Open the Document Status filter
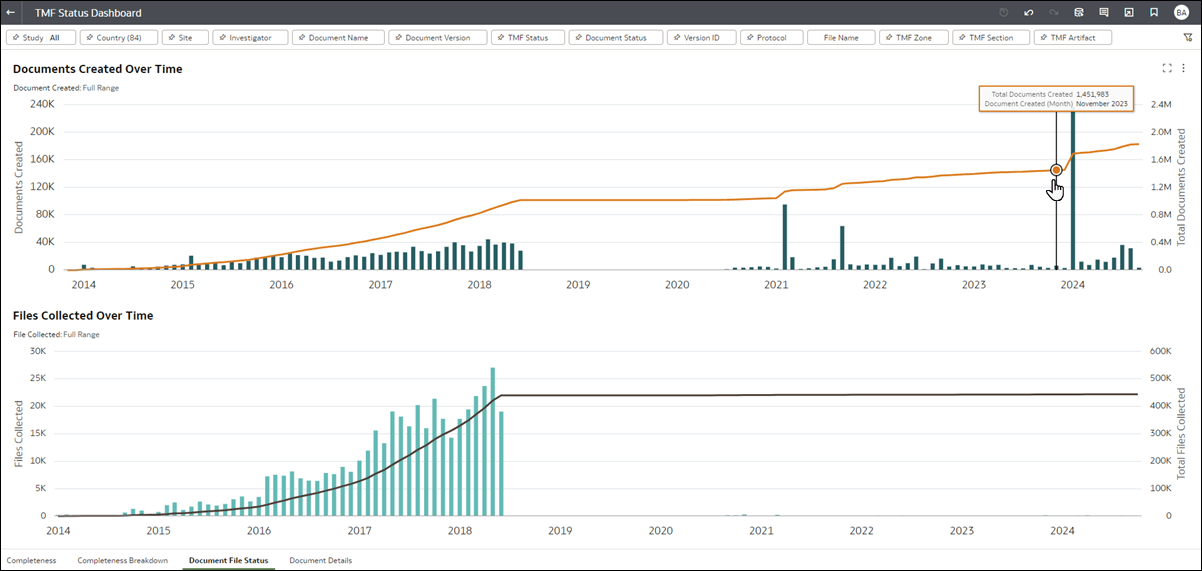Image resolution: width=1202 pixels, height=571 pixels. coord(615,37)
